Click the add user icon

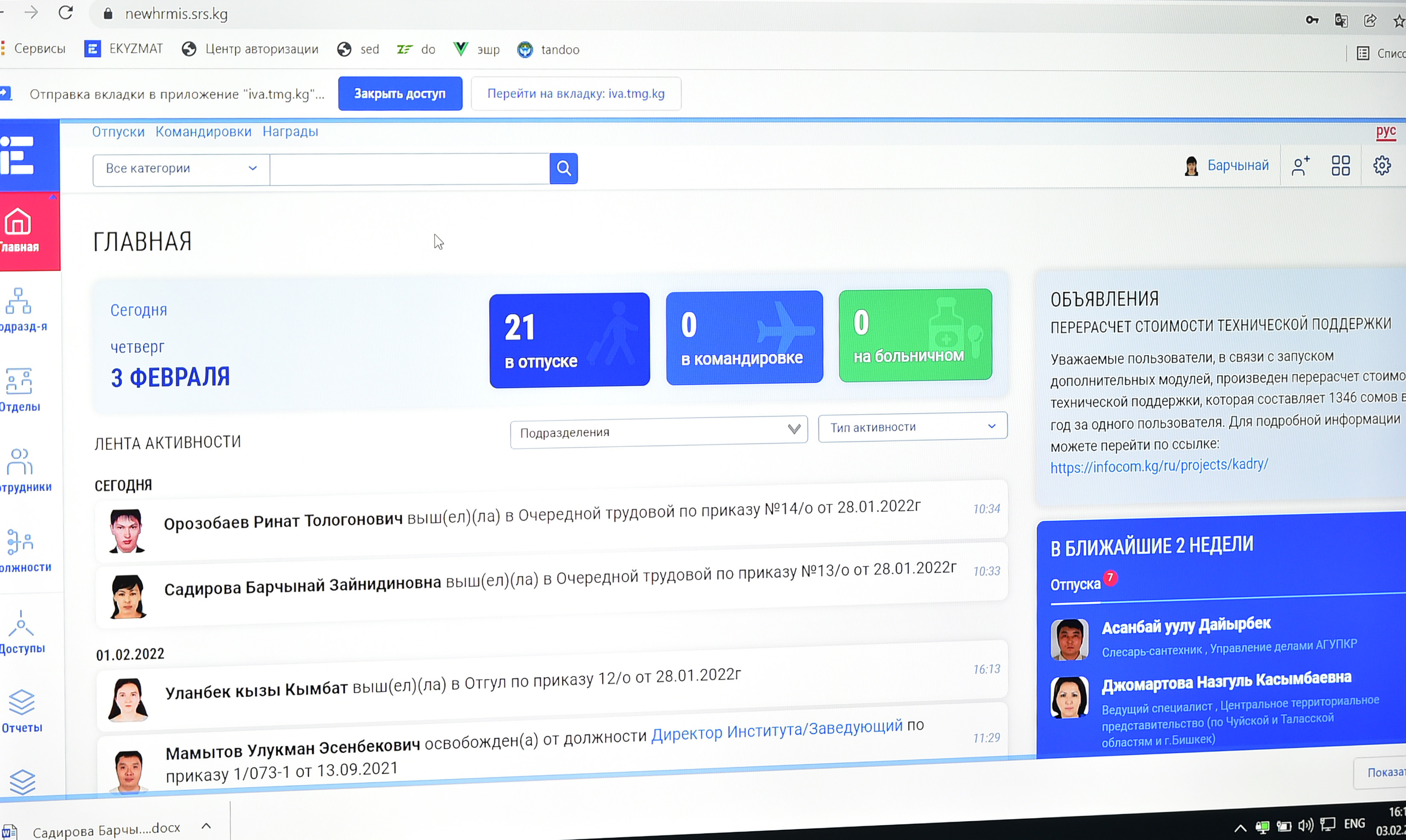pyautogui.click(x=1301, y=166)
